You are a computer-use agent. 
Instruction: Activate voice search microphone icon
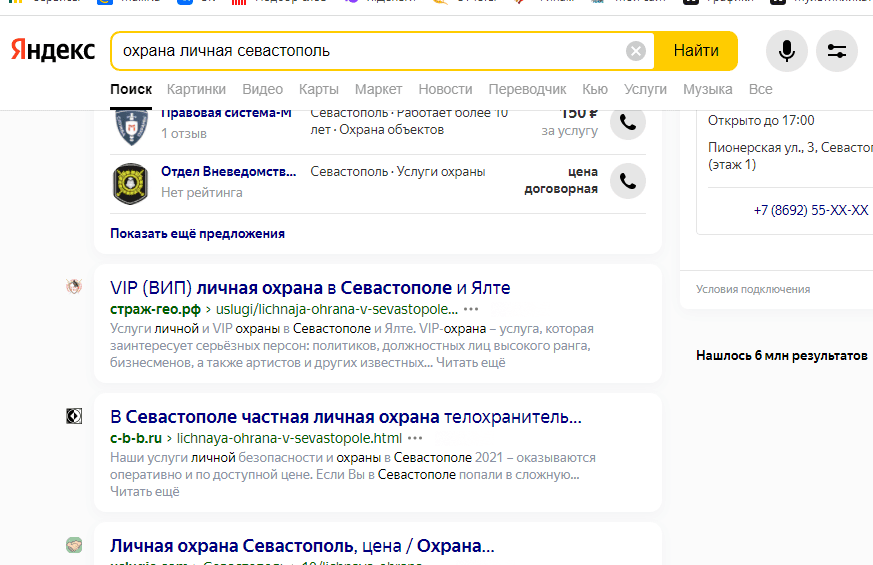(787, 51)
